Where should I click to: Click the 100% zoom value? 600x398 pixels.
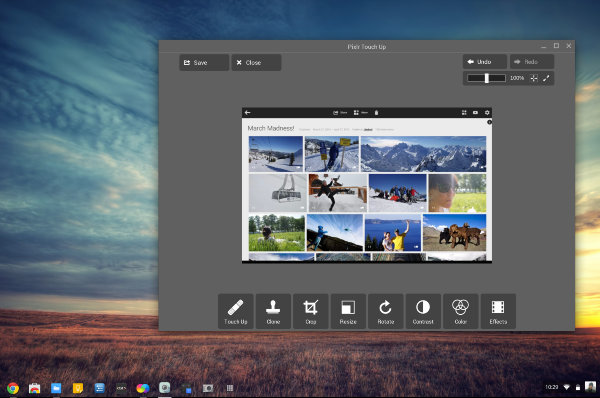[x=517, y=78]
